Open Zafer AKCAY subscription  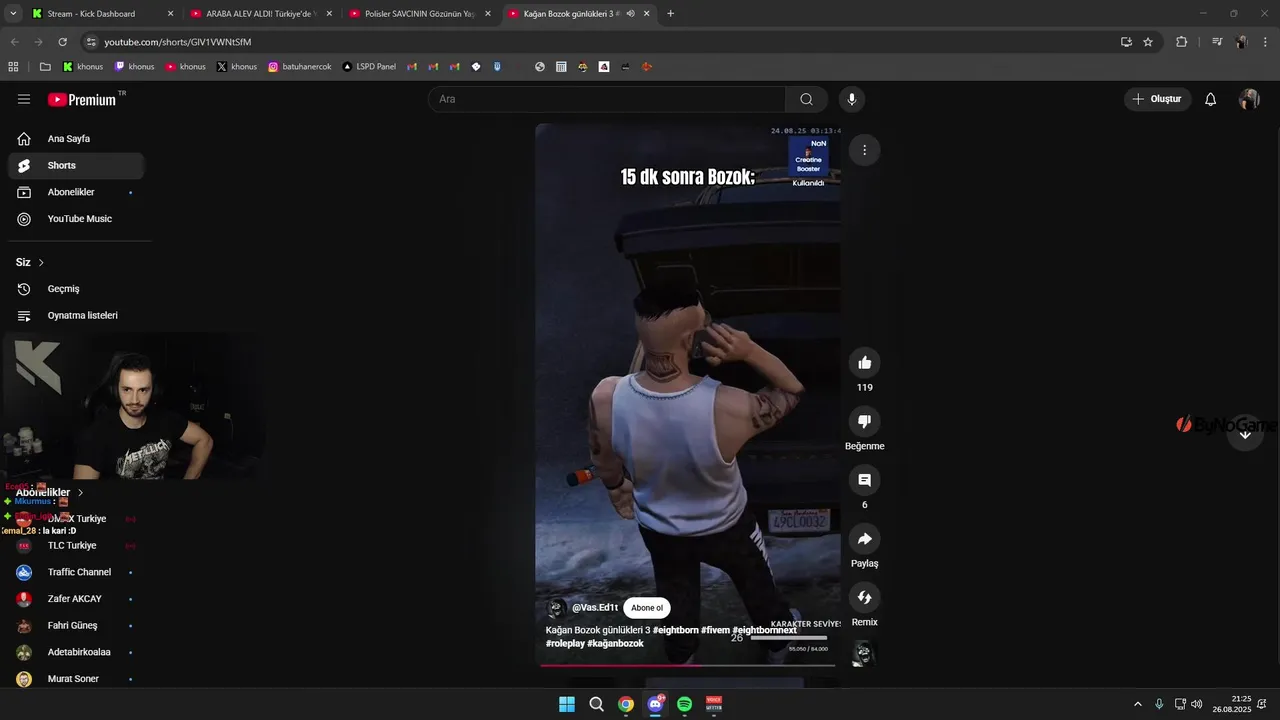point(76,599)
